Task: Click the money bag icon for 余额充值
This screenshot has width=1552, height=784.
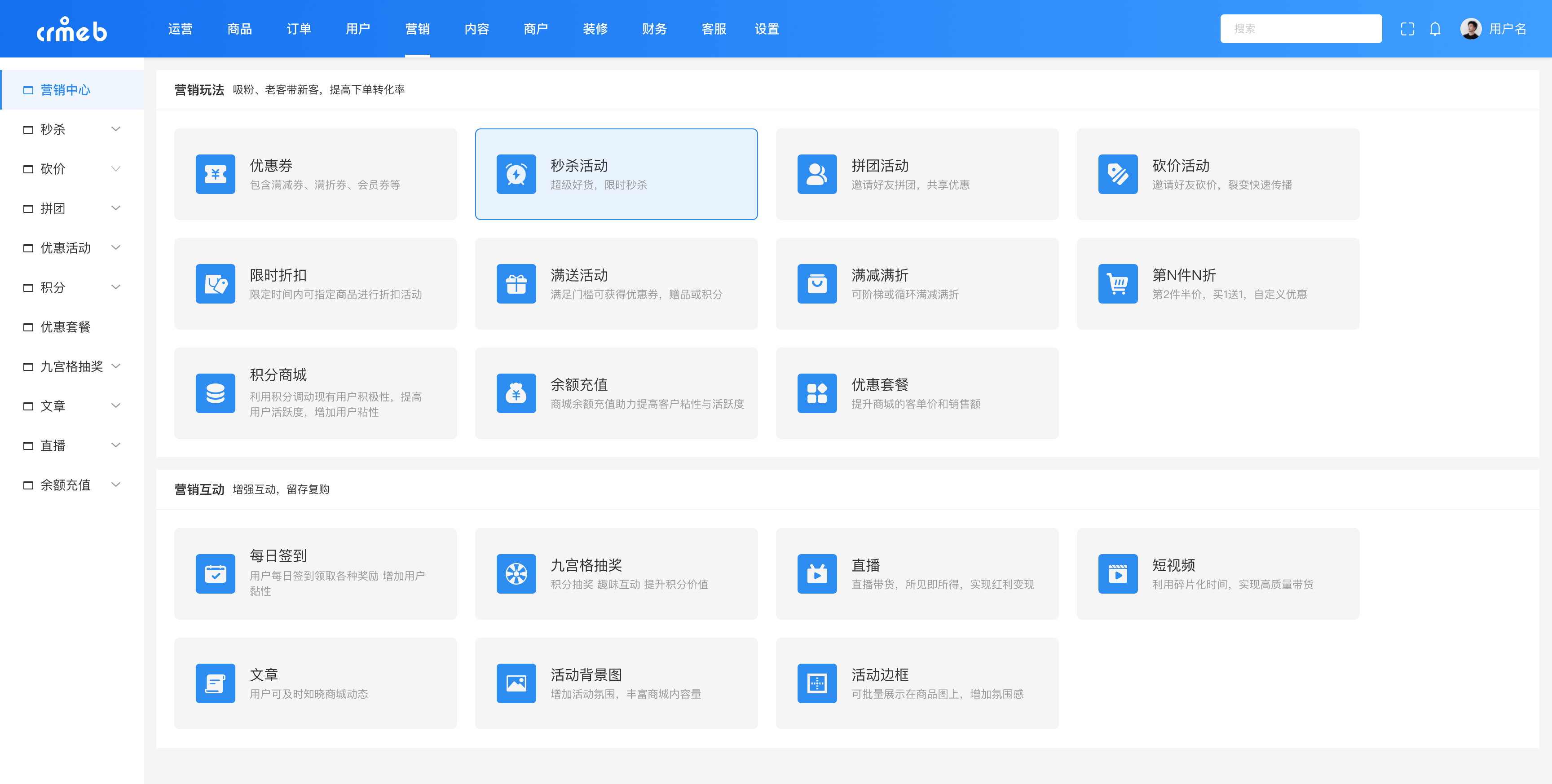Action: pyautogui.click(x=516, y=393)
